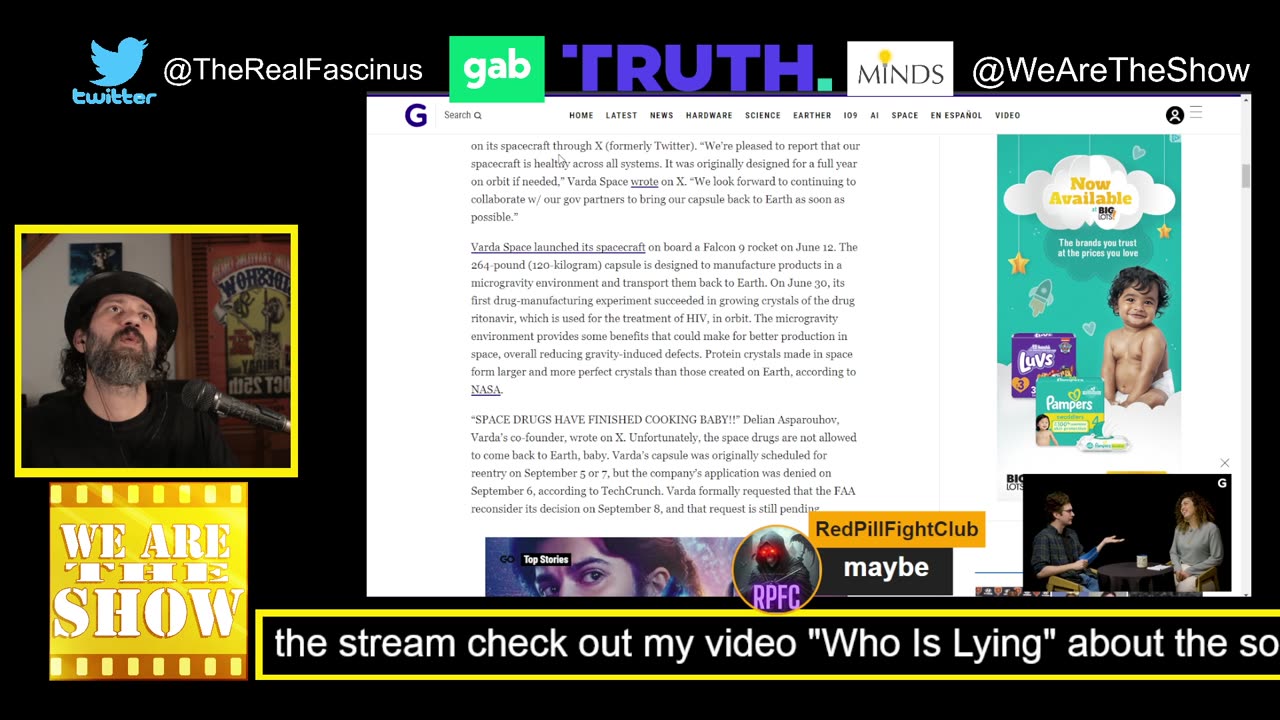Open the SPACE nav item
The height and width of the screenshot is (720, 1280).
point(905,115)
